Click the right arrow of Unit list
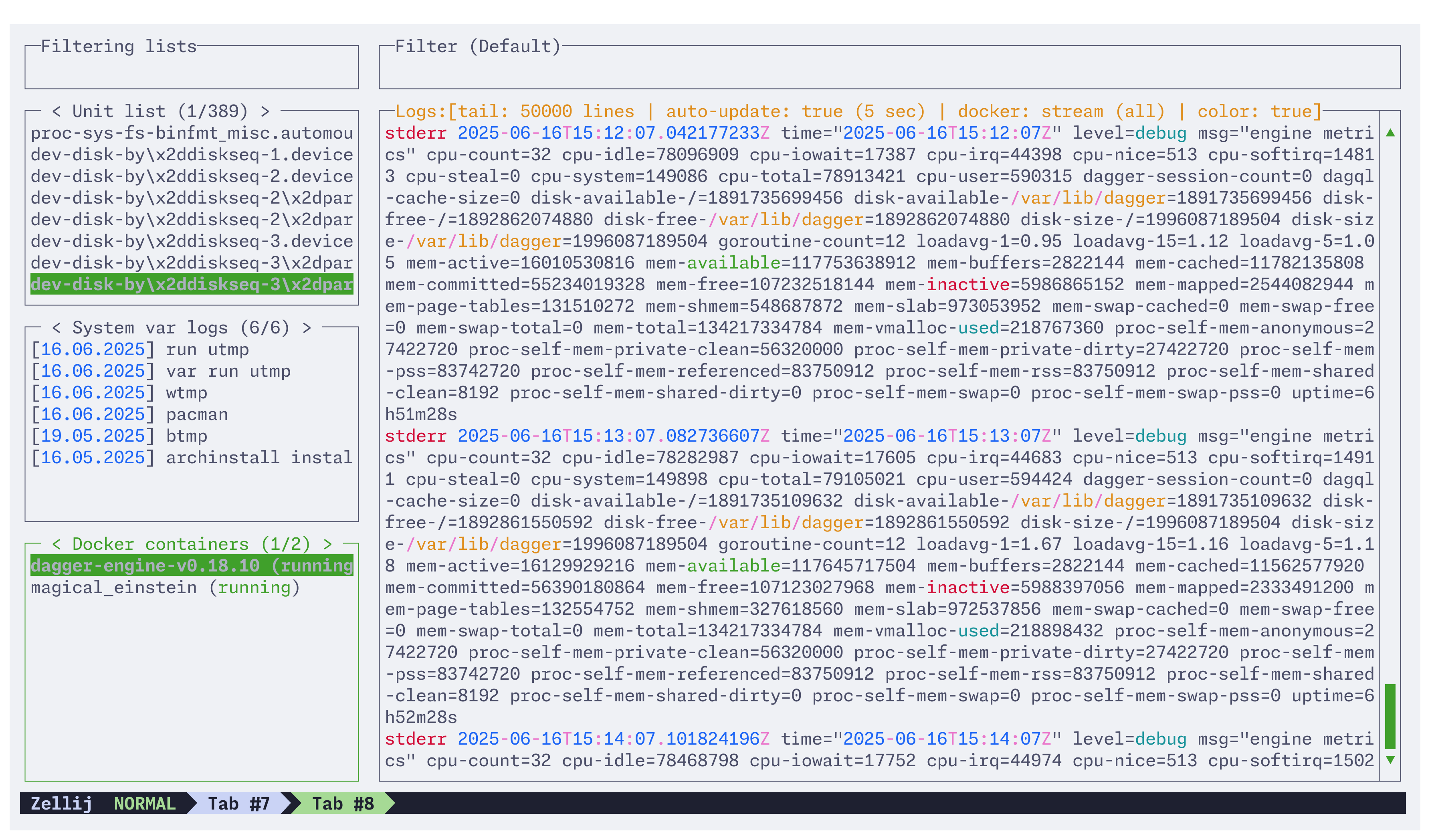 (265, 111)
